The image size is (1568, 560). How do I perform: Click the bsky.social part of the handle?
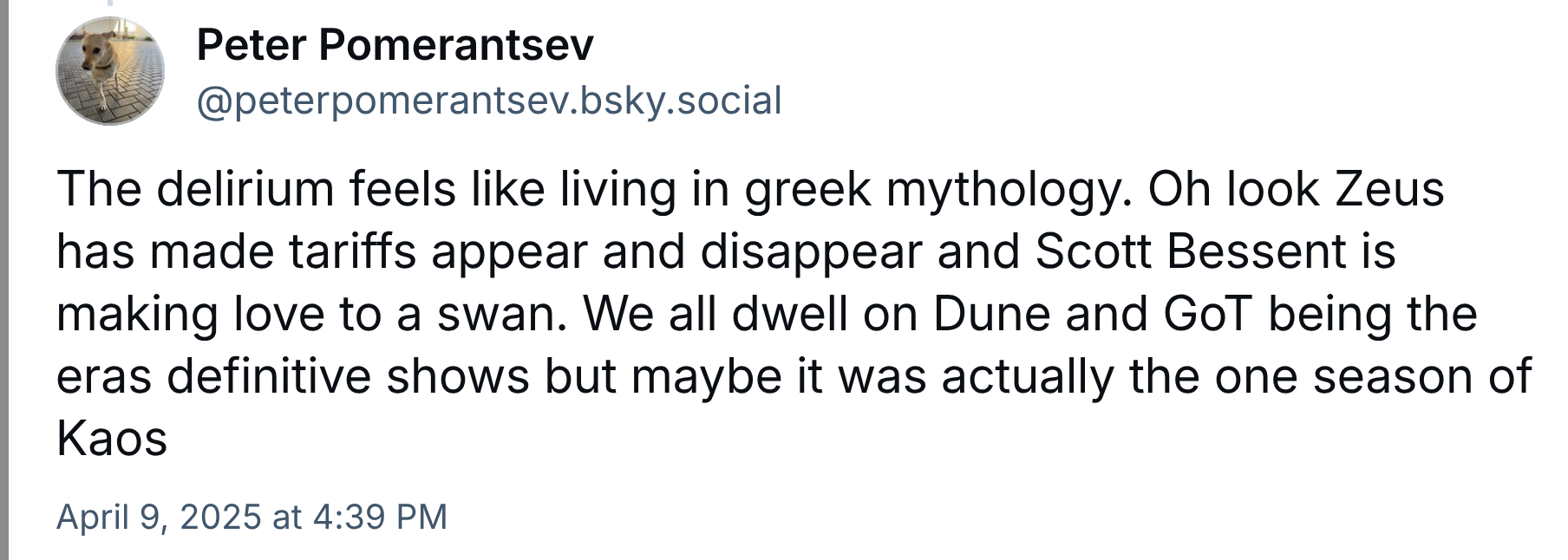tap(681, 101)
